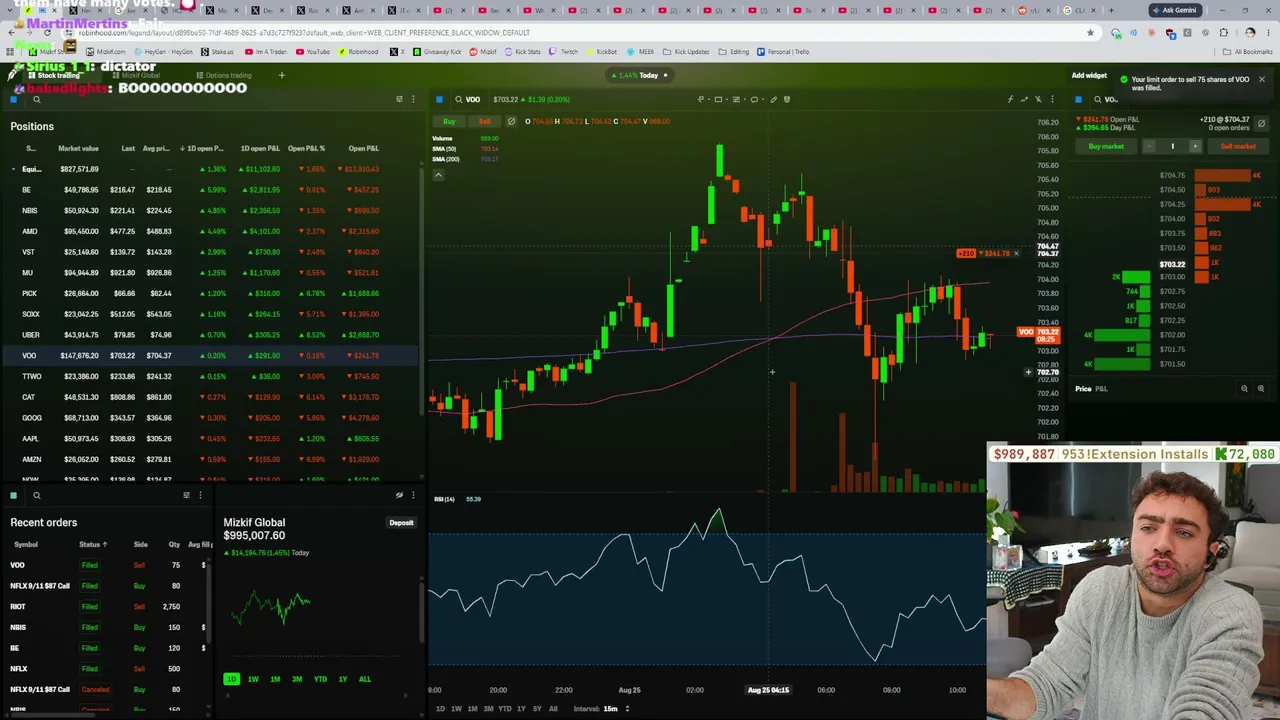This screenshot has height=720, width=1280.
Task: Select the ellipse annotation tool on chart
Action: coord(754,99)
